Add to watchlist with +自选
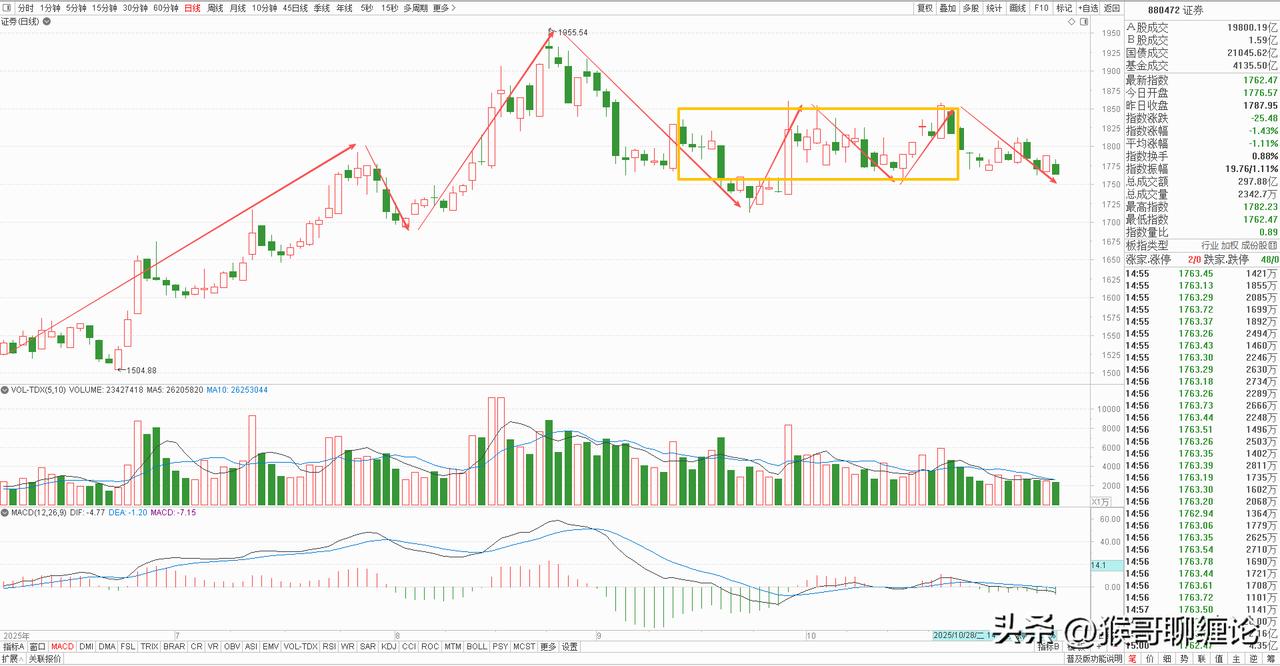The height and width of the screenshot is (666, 1280). click(x=1088, y=8)
